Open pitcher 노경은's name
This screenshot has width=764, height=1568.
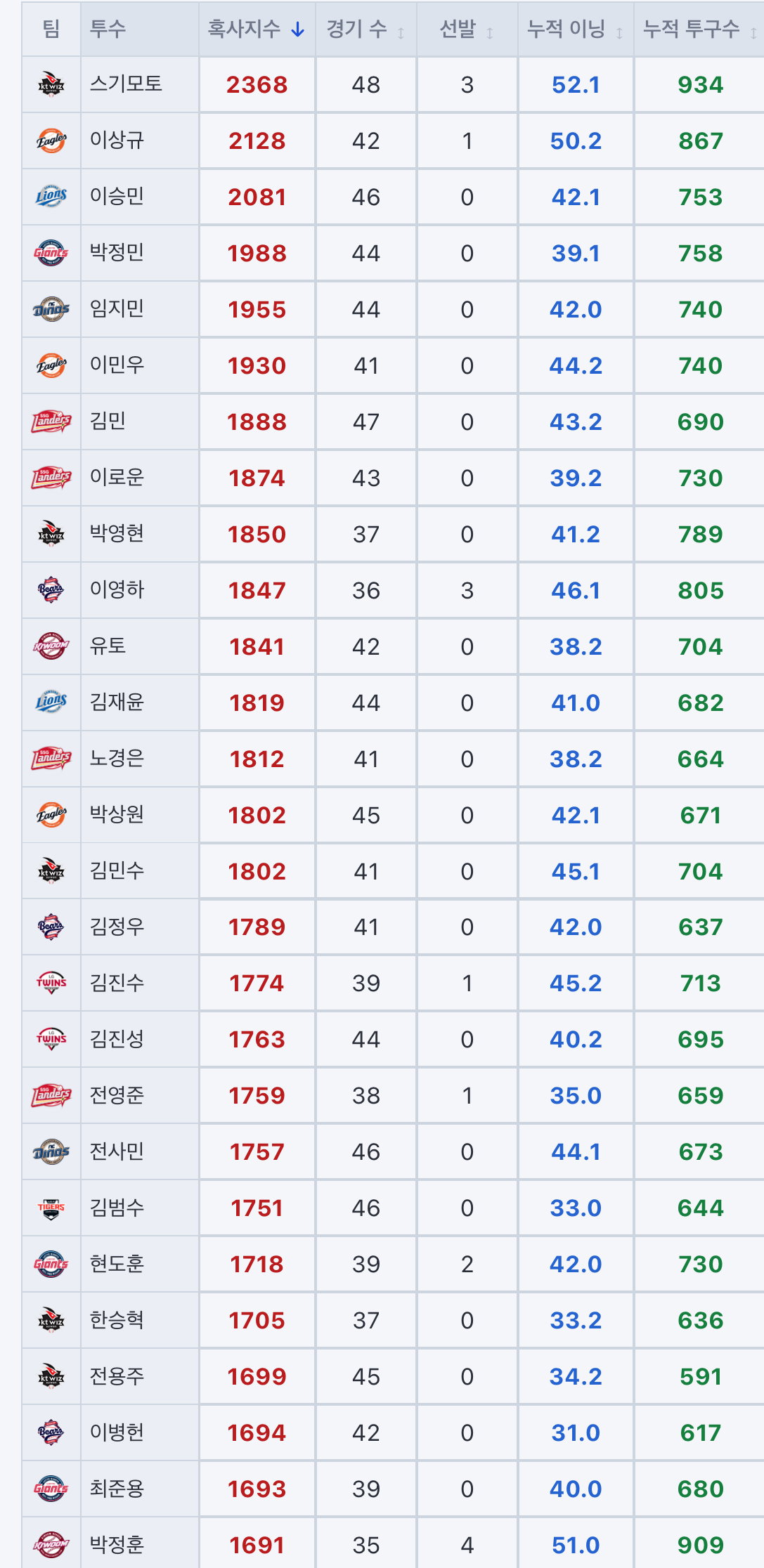tap(117, 758)
